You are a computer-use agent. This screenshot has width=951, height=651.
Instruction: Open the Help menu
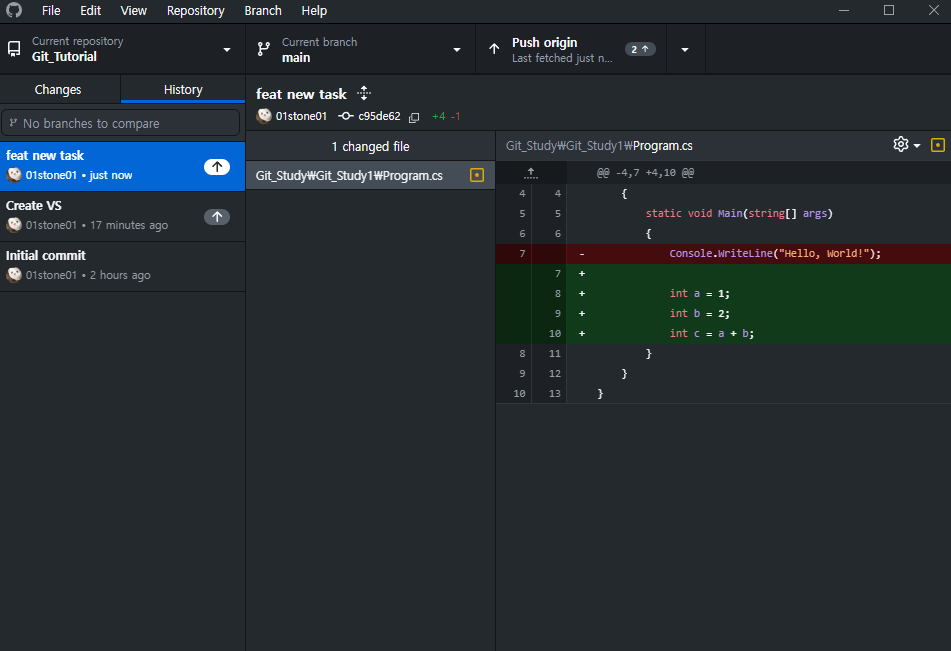coord(314,10)
